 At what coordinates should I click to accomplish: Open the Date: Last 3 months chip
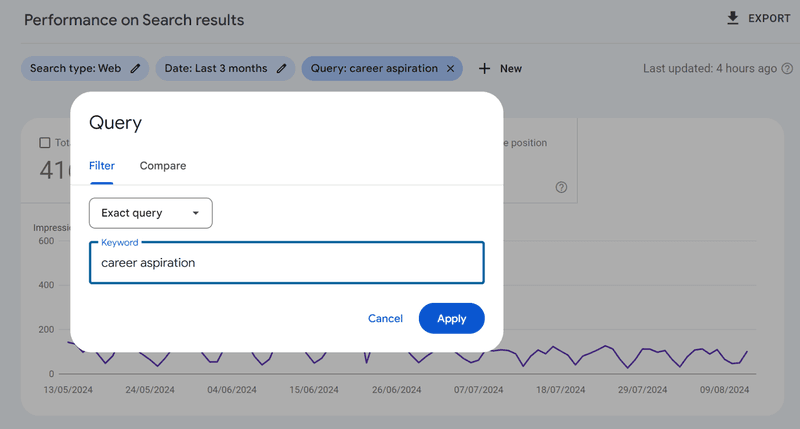pyautogui.click(x=225, y=68)
